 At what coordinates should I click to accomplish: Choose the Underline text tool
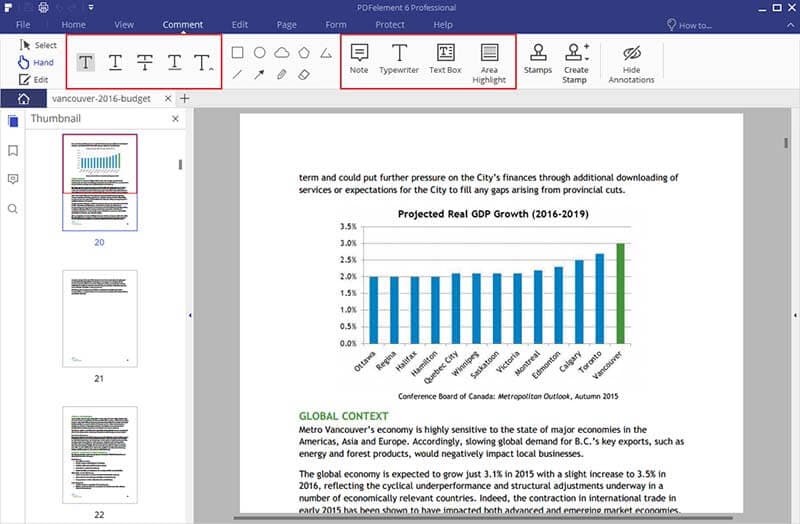115,62
